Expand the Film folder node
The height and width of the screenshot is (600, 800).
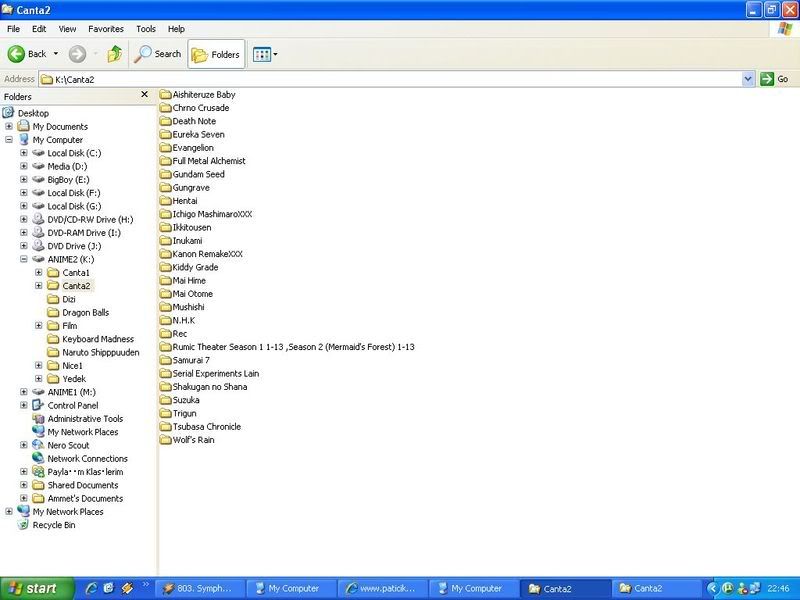pos(38,326)
